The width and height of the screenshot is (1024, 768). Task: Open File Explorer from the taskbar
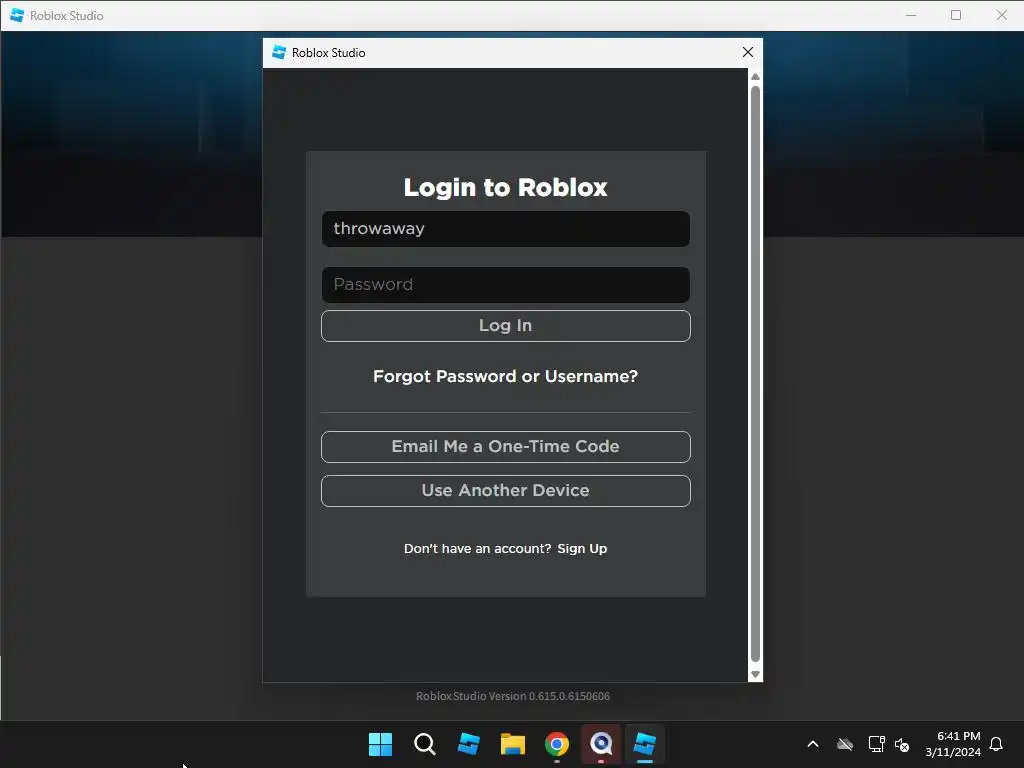(x=513, y=744)
